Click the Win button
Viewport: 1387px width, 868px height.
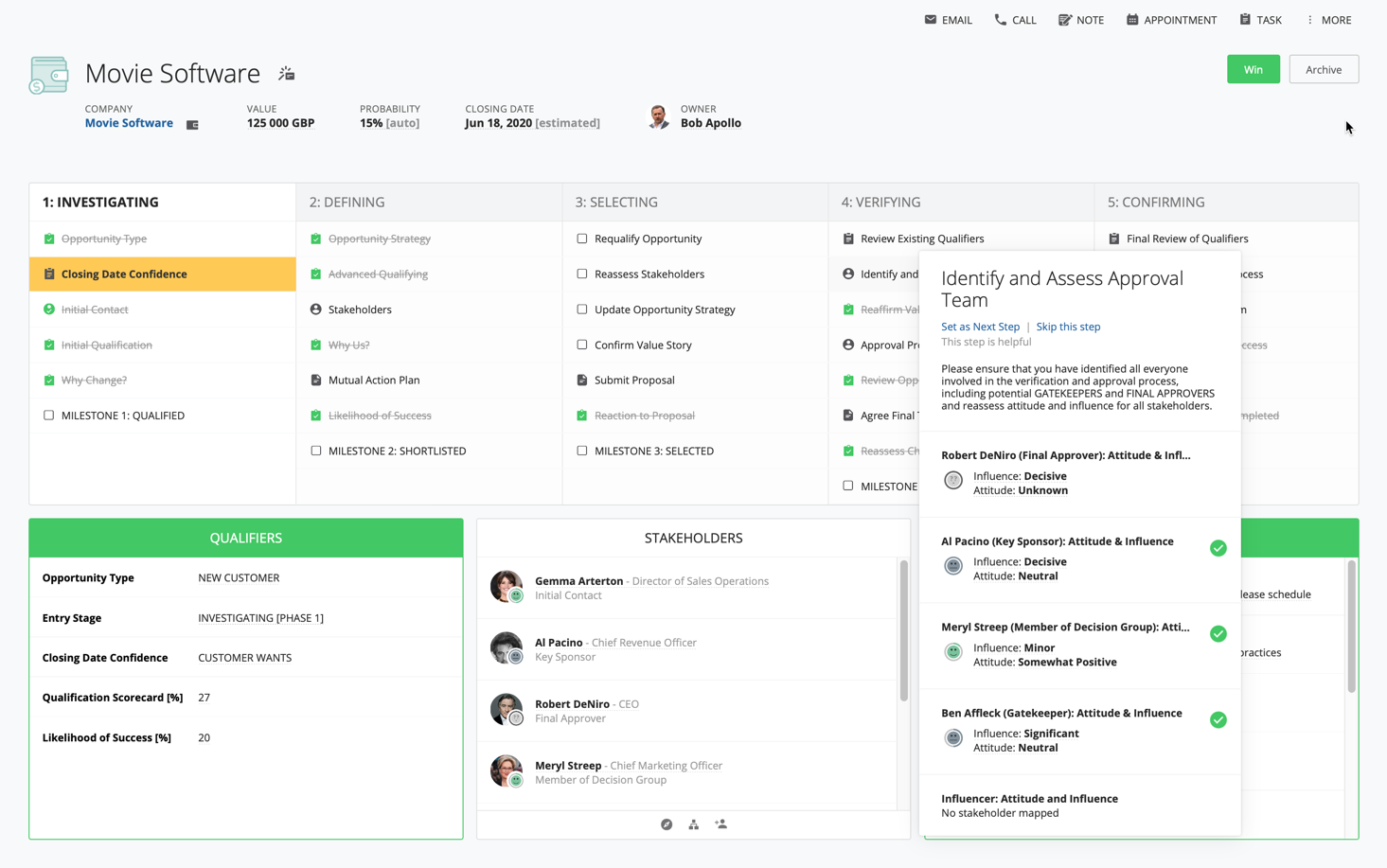(x=1253, y=69)
